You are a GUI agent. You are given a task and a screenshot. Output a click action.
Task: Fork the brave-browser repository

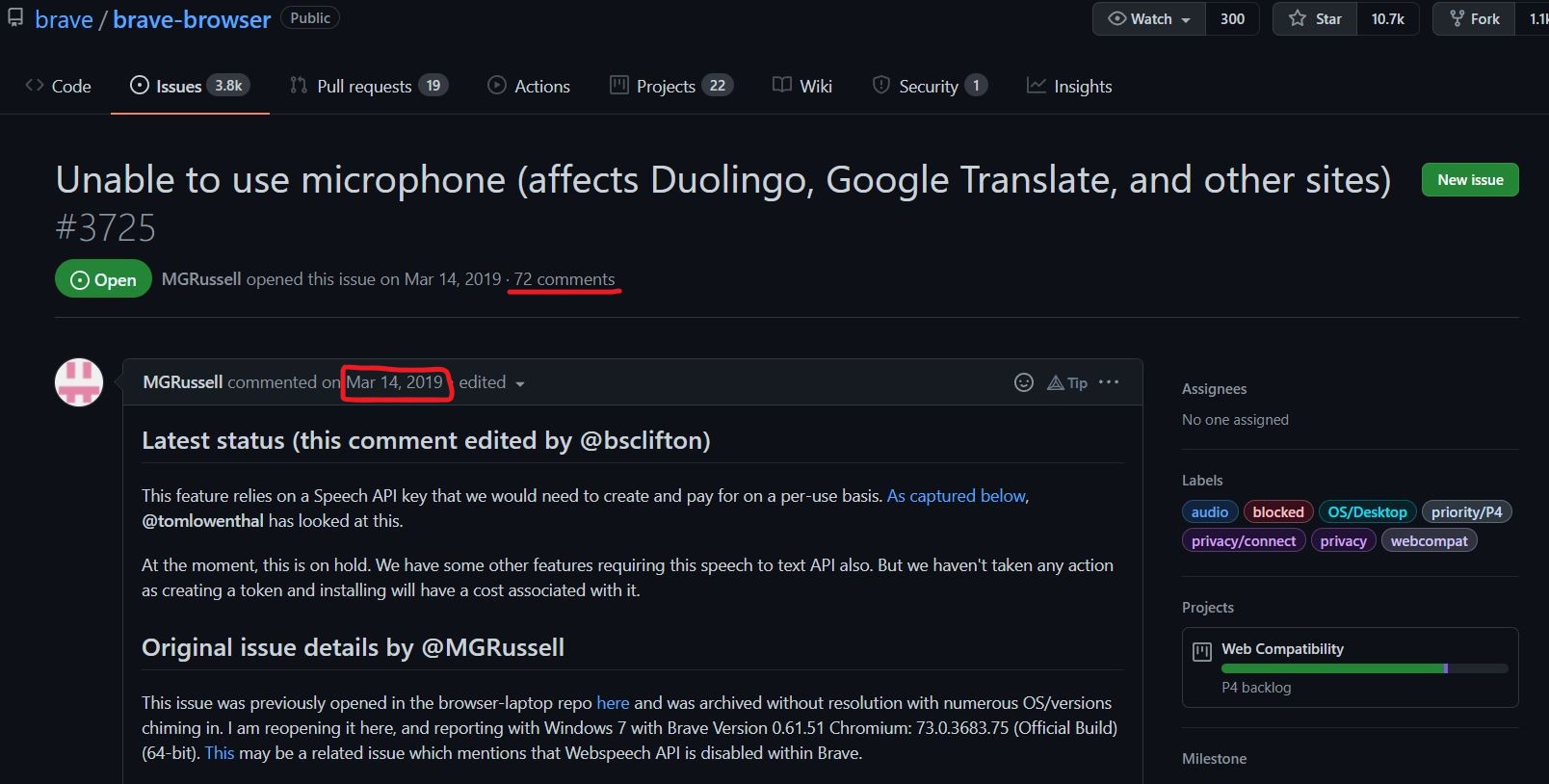[1472, 18]
